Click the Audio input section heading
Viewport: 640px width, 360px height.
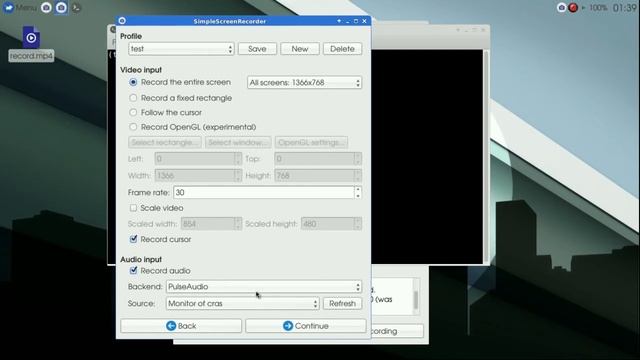point(141,260)
